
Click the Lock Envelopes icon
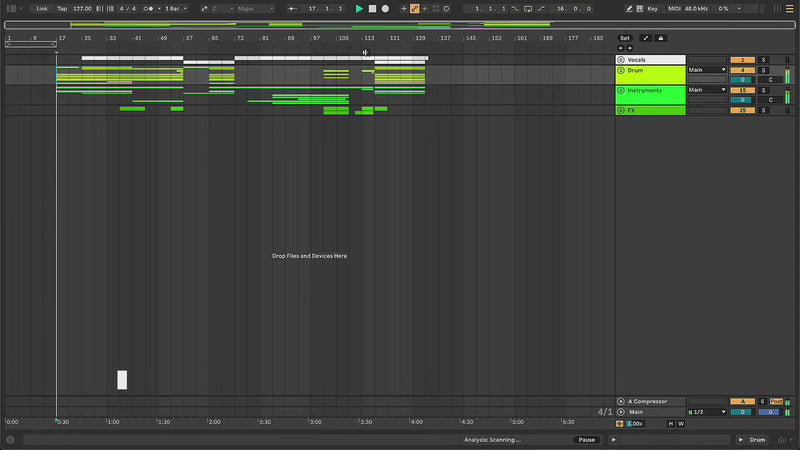[660, 38]
